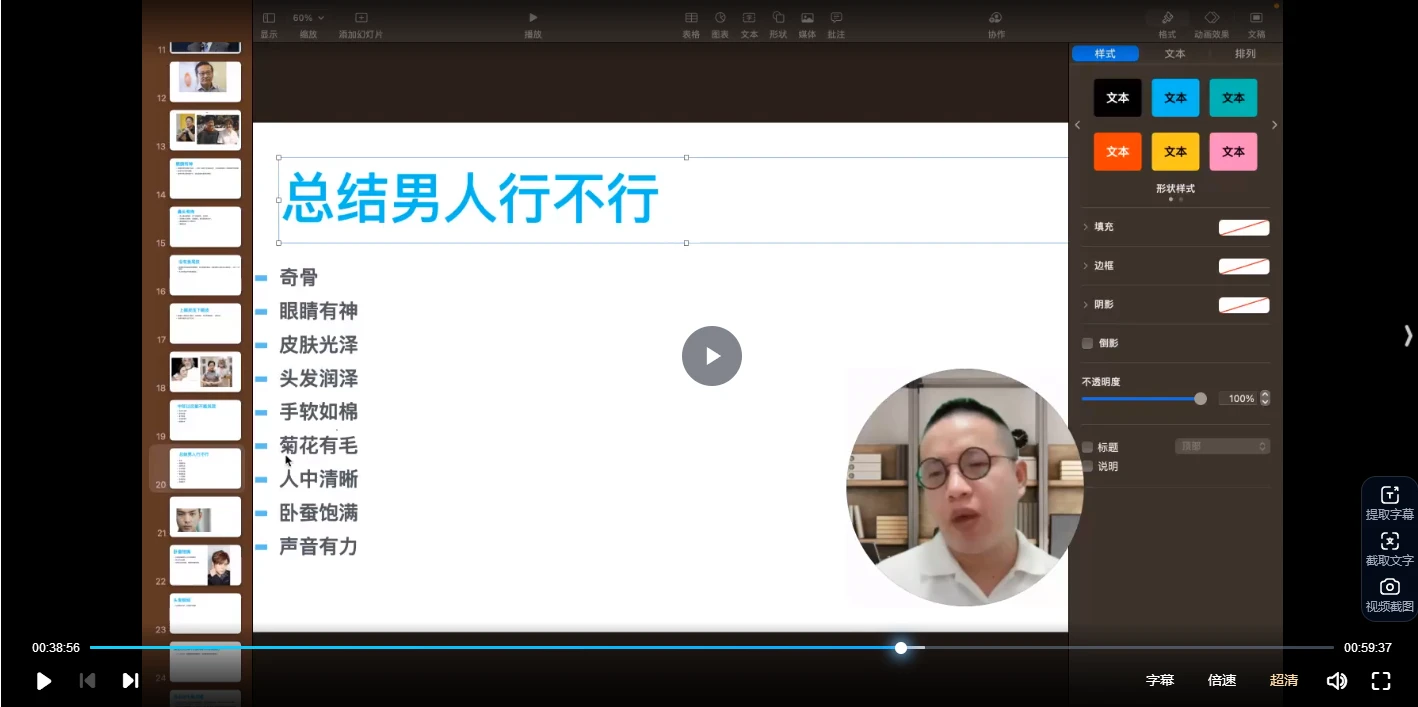Tick the 标题 title checkbox

click(1087, 447)
